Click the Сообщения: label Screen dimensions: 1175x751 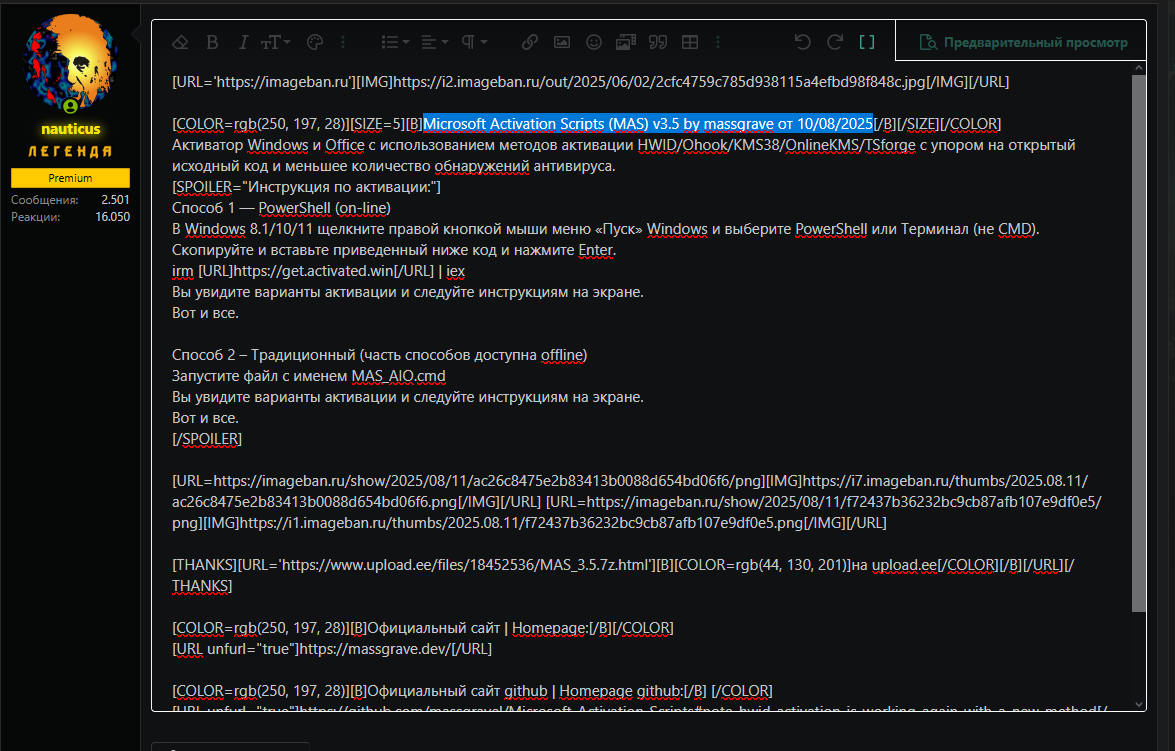pyautogui.click(x=45, y=200)
